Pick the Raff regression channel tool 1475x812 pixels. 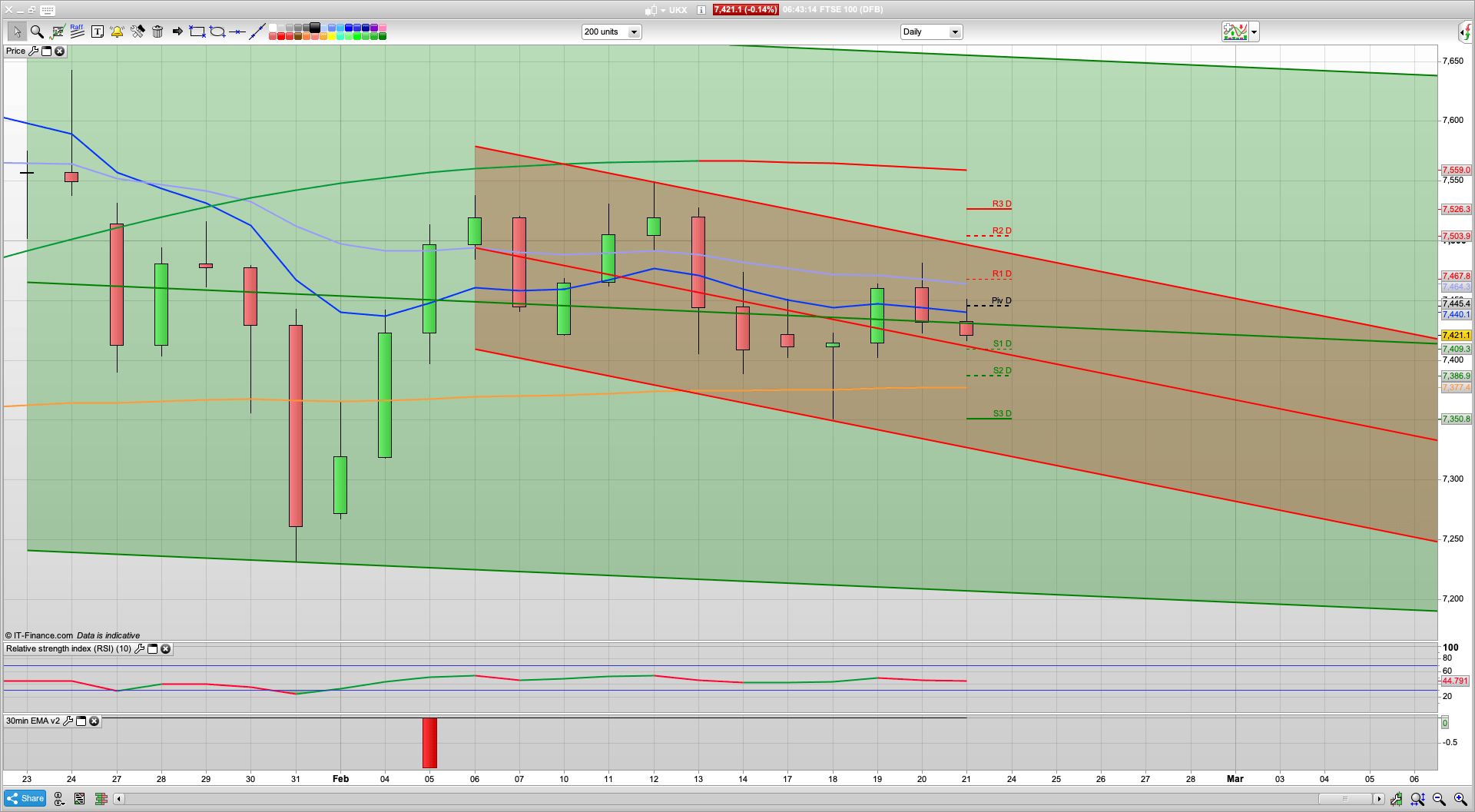pyautogui.click(x=77, y=31)
